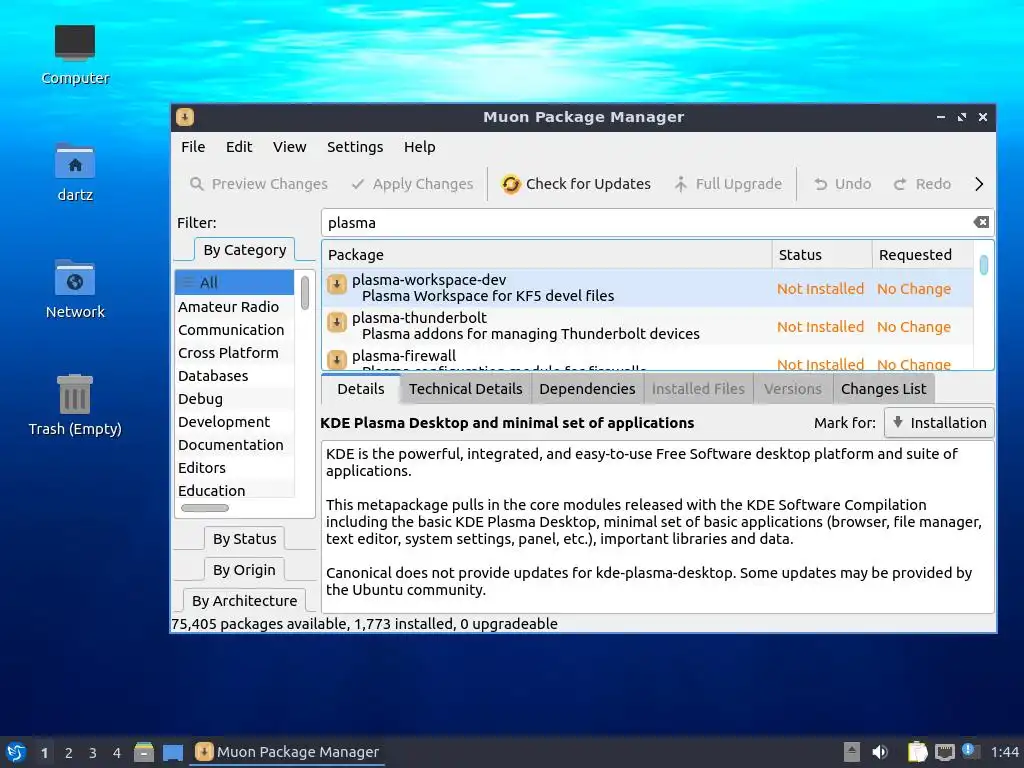Open the dartz home folder icon
The height and width of the screenshot is (768, 1024).
75,172
